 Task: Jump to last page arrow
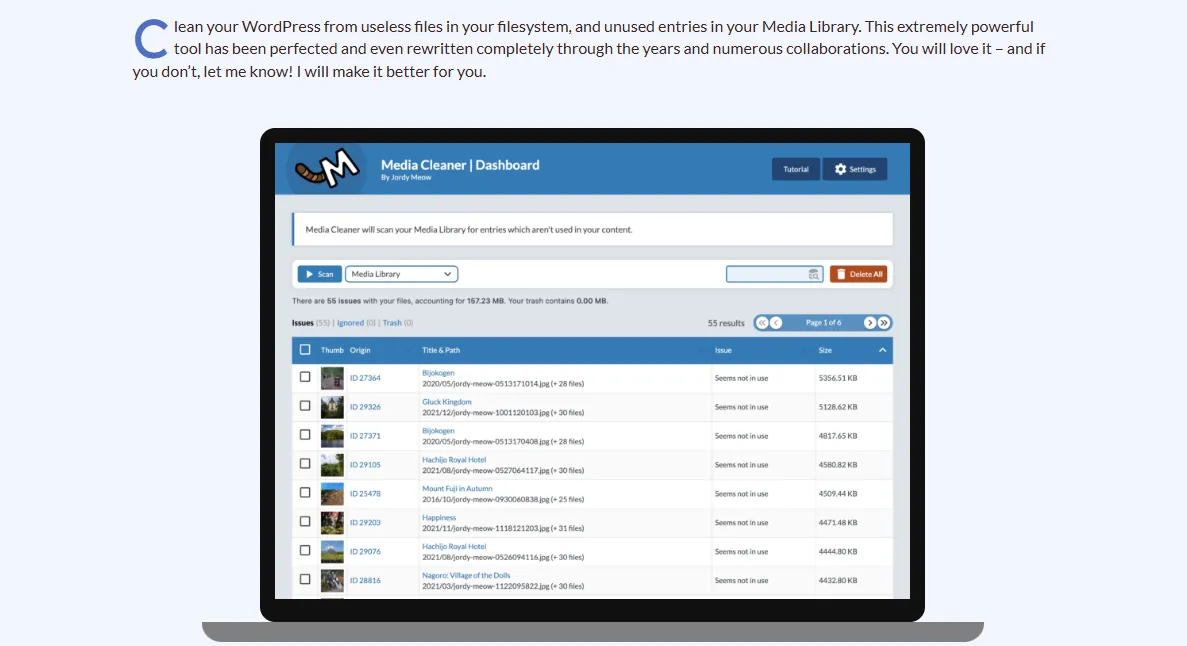[x=883, y=323]
